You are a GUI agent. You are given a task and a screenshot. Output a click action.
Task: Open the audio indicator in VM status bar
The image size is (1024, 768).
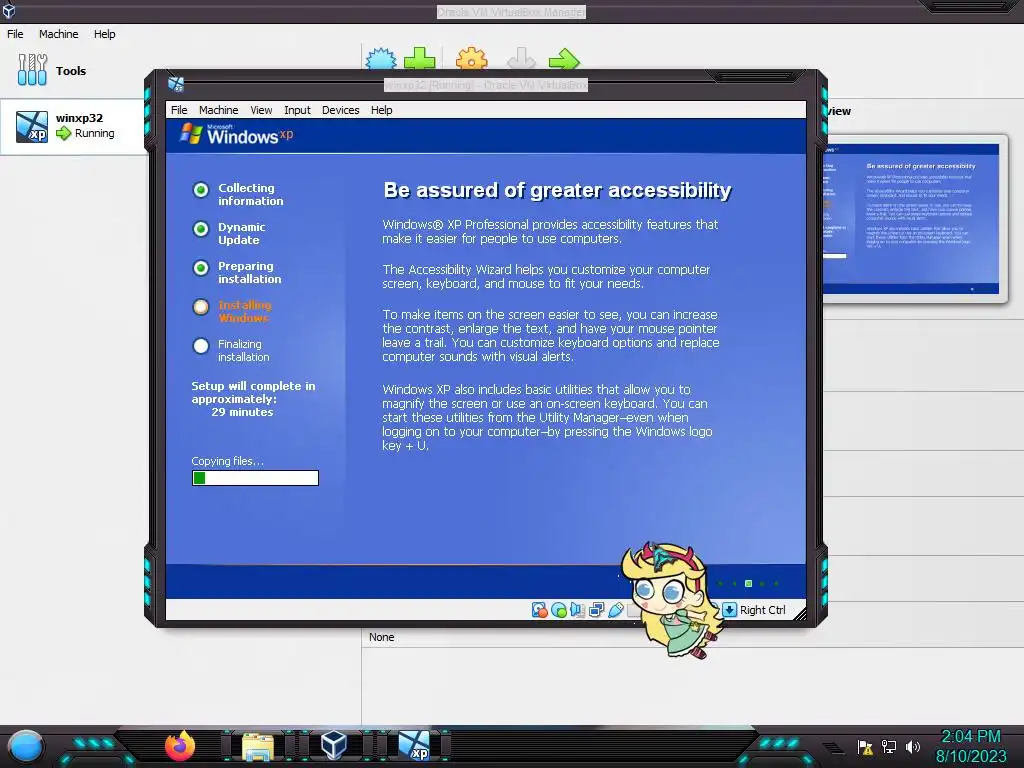coord(577,610)
